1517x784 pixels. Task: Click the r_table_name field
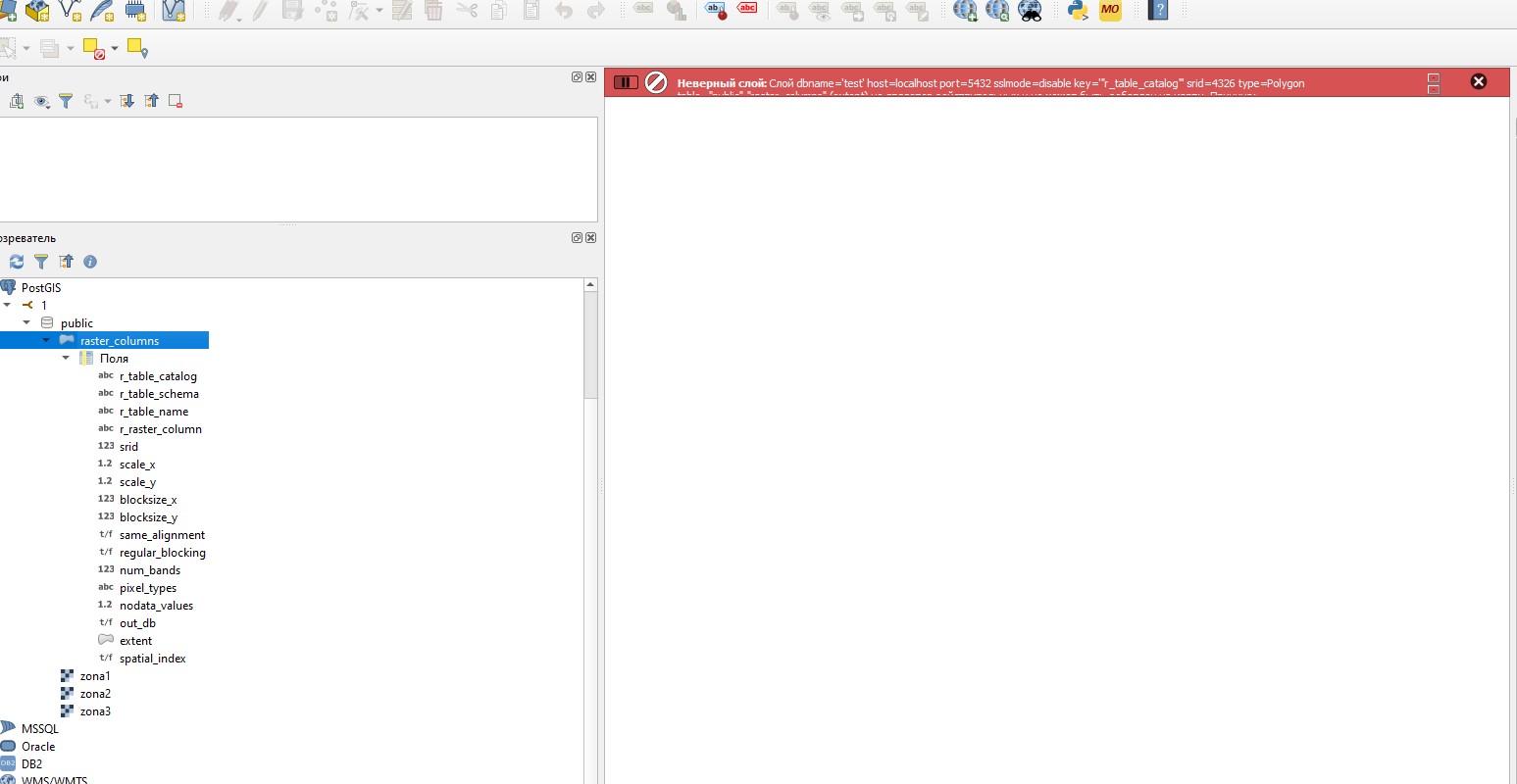[x=154, y=412]
